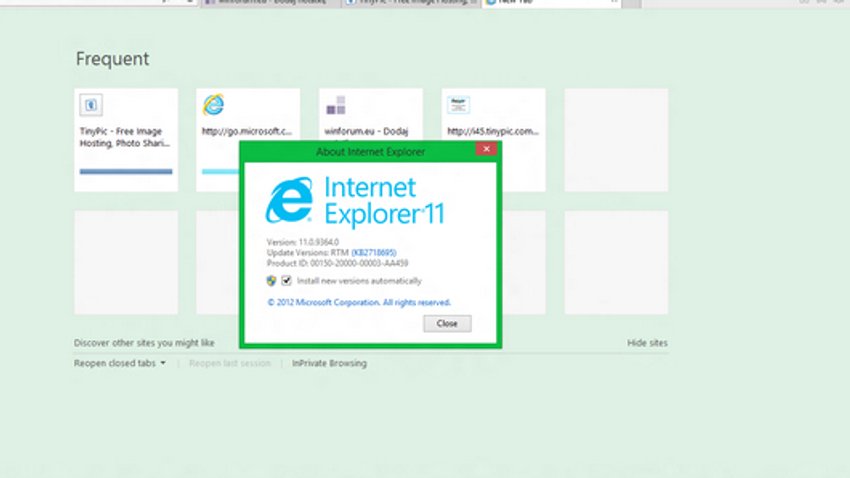Click the TinyPic tile favicon icon
The image size is (850, 478).
point(91,105)
